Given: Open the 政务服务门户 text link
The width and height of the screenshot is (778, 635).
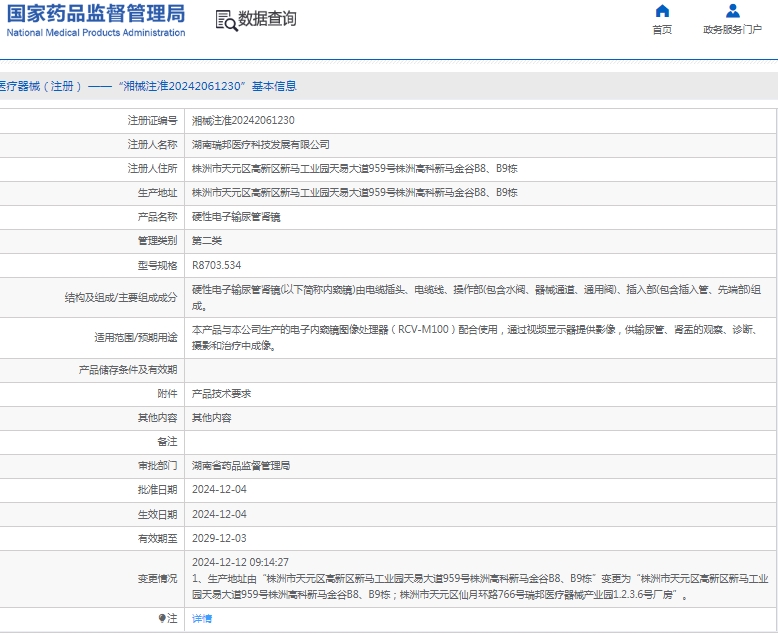Looking at the screenshot, I should point(732,30).
